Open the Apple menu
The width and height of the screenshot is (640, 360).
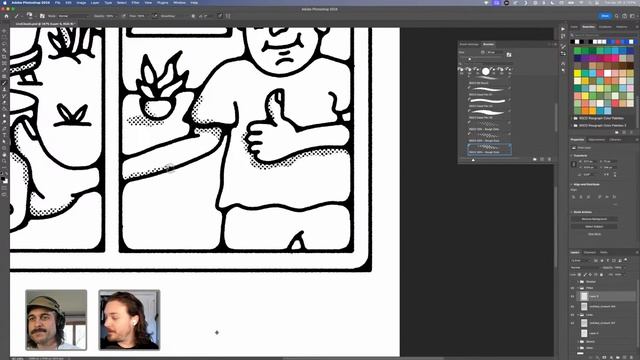5,2
